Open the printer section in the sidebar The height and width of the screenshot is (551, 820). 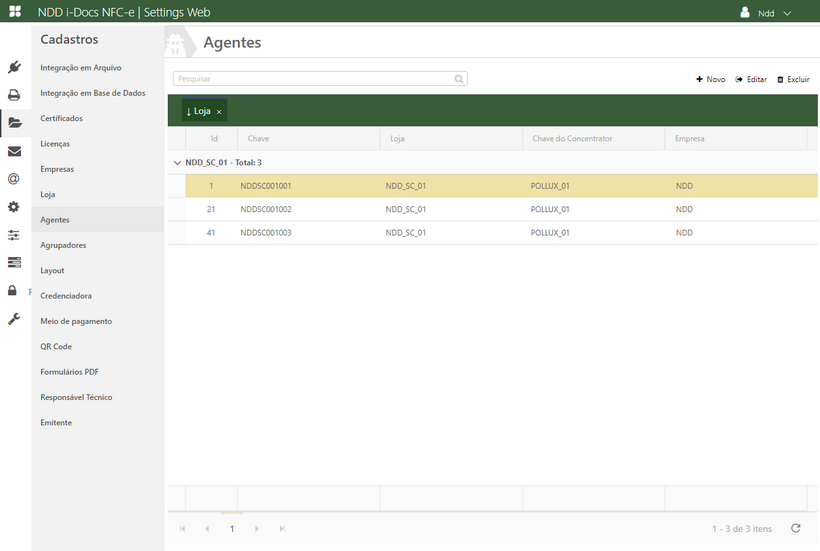click(14, 95)
